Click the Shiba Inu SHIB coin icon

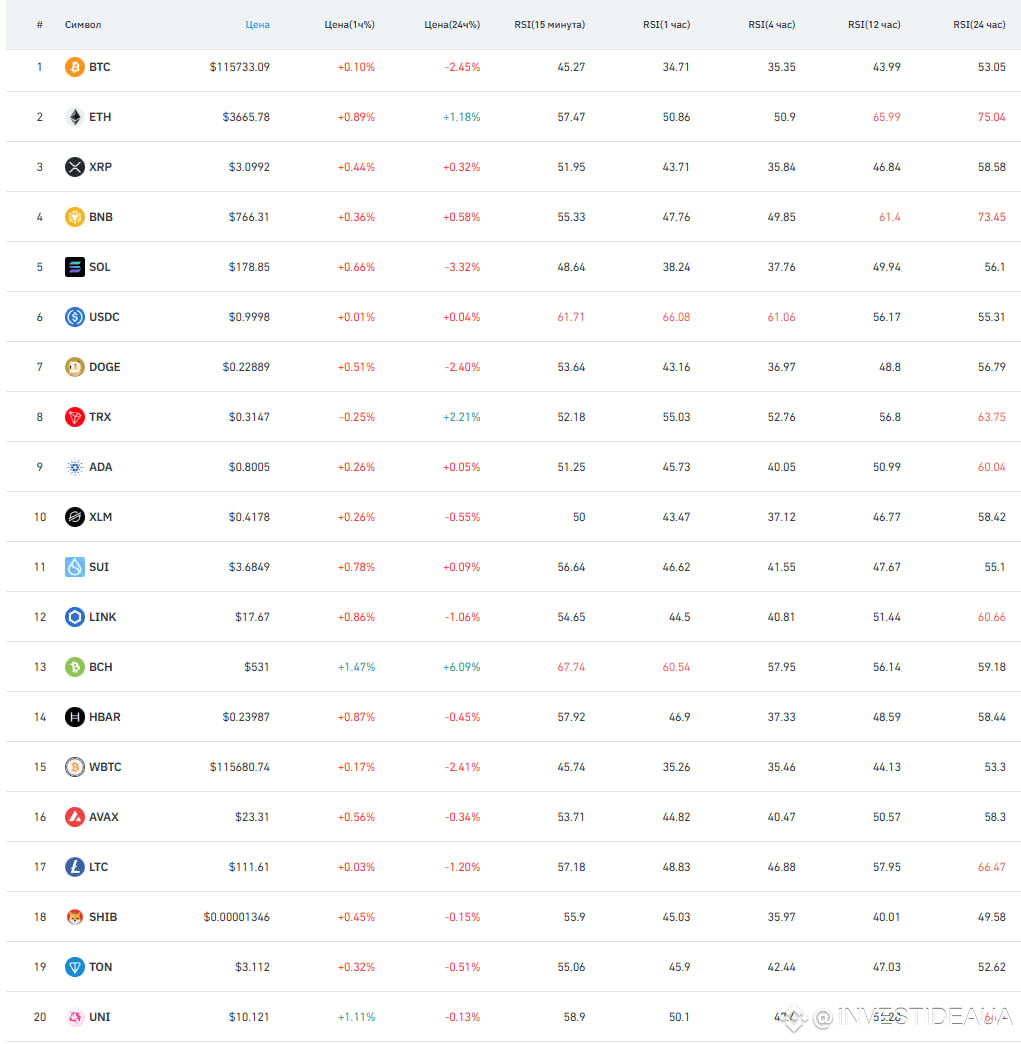(x=75, y=917)
